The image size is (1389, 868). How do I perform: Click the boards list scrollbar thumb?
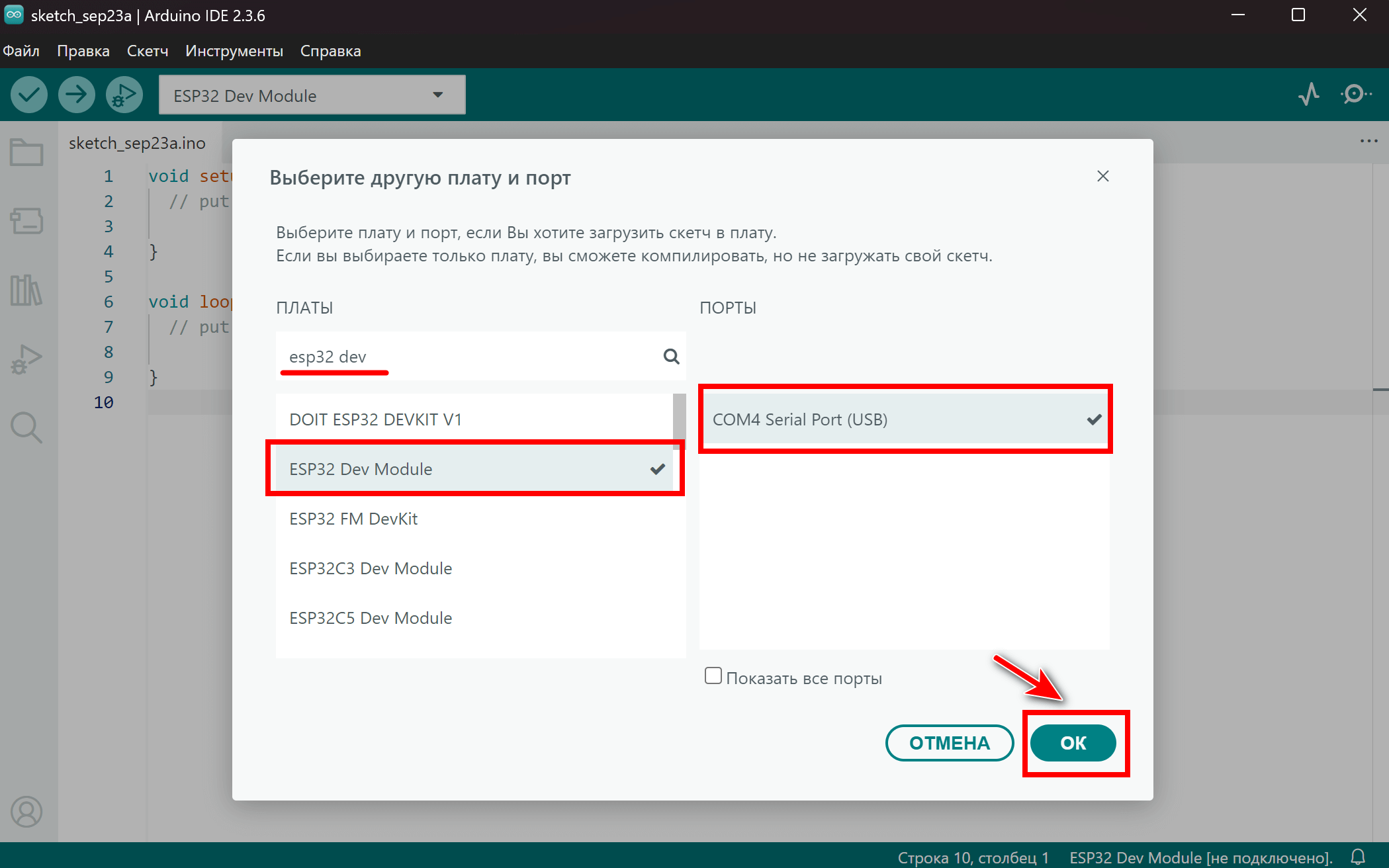tap(679, 421)
